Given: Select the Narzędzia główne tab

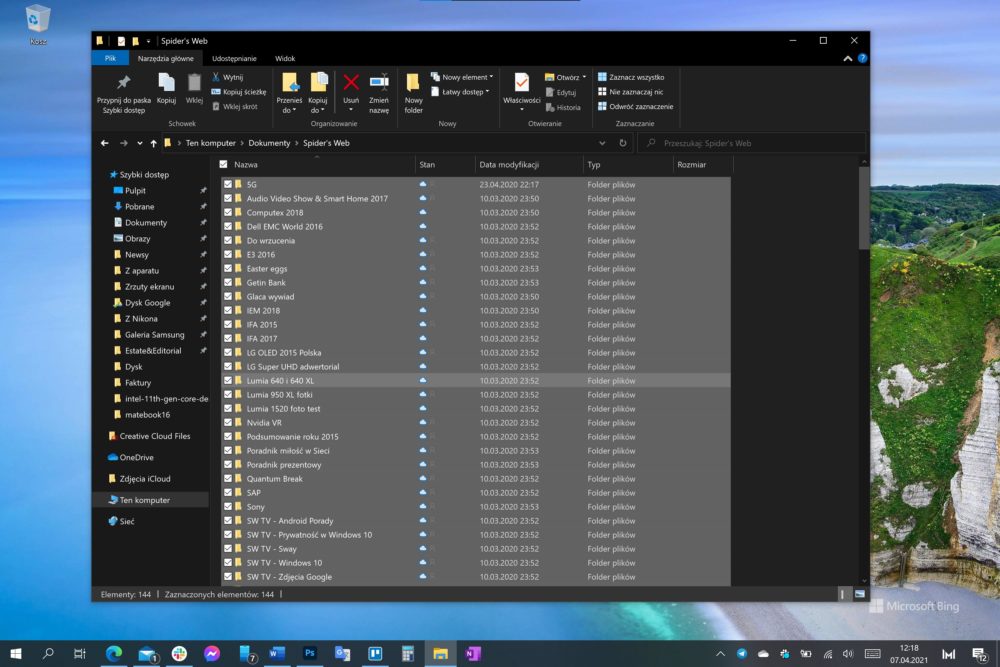Looking at the screenshot, I should point(166,58).
